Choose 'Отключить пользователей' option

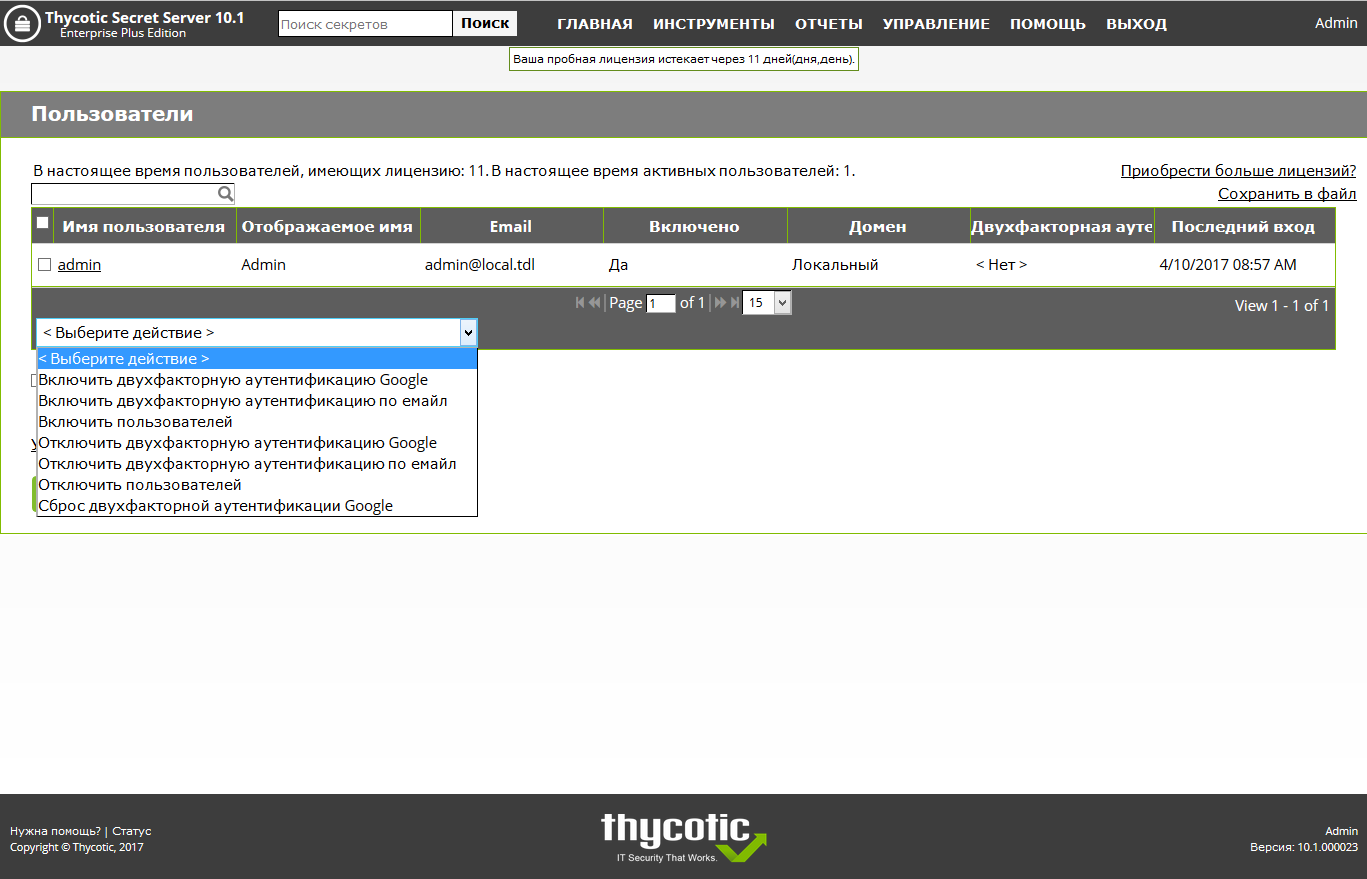(x=257, y=485)
